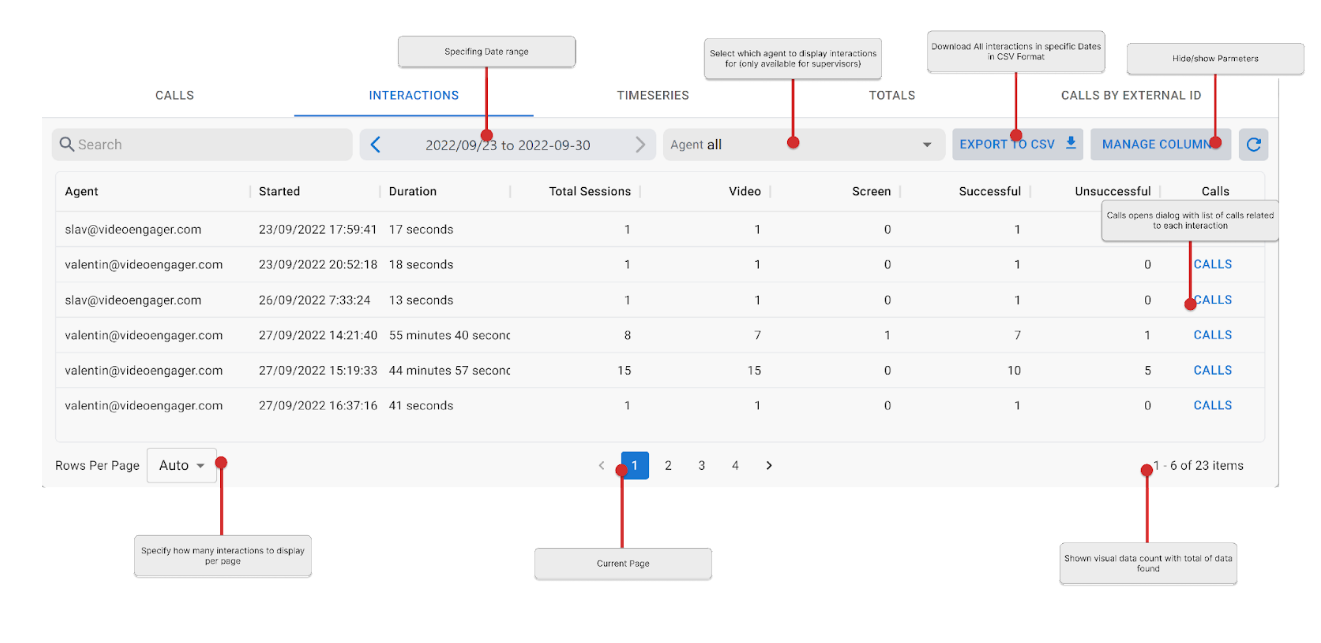Switch to the Timeseries tab
Image resolution: width=1321 pixels, height=643 pixels.
(652, 96)
